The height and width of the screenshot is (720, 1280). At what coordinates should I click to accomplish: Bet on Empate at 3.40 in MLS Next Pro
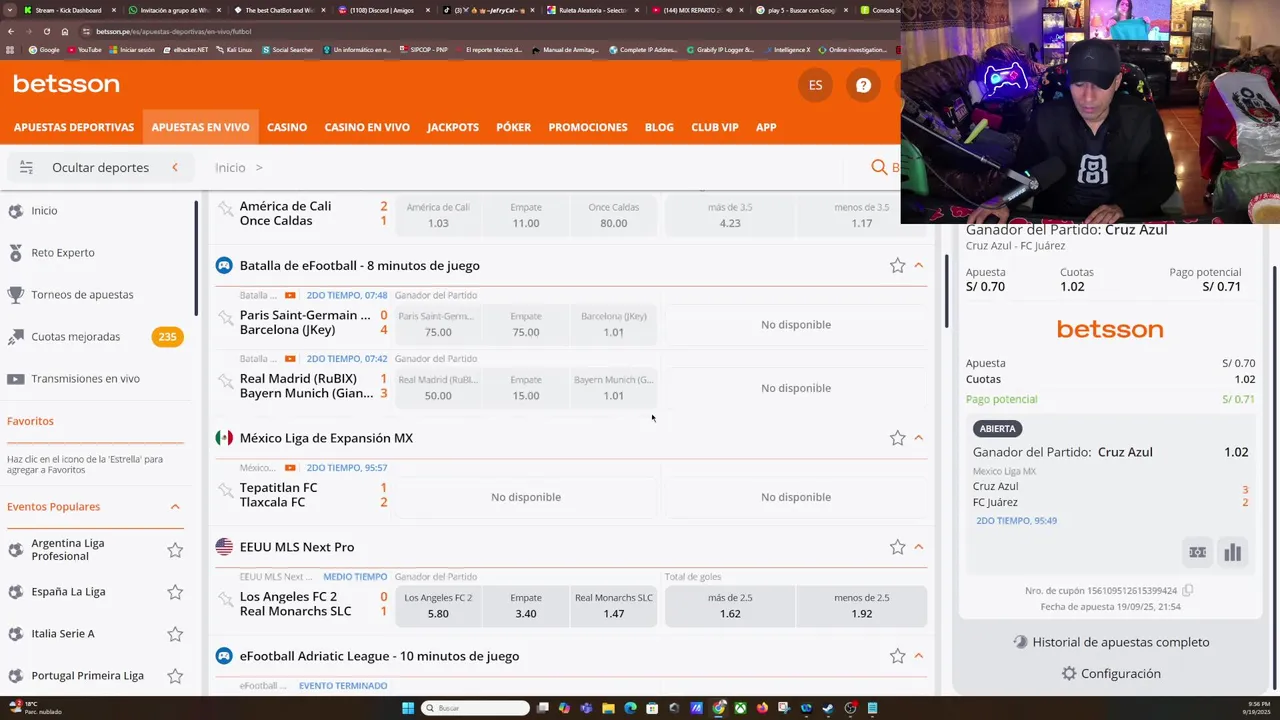(526, 605)
